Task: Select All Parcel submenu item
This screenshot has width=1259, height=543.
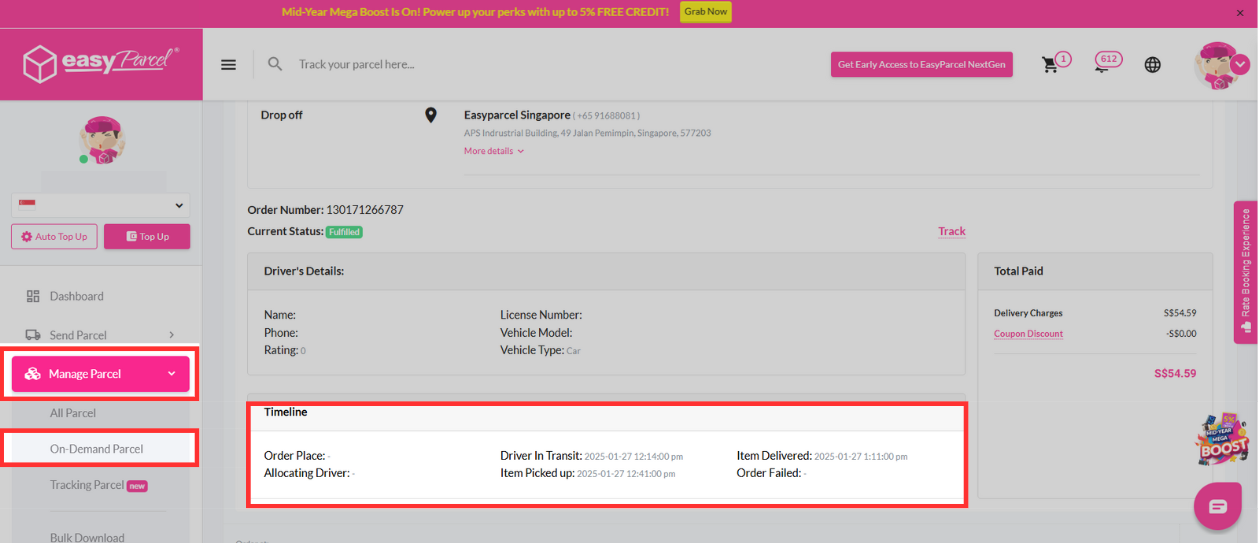Action: click(x=73, y=413)
